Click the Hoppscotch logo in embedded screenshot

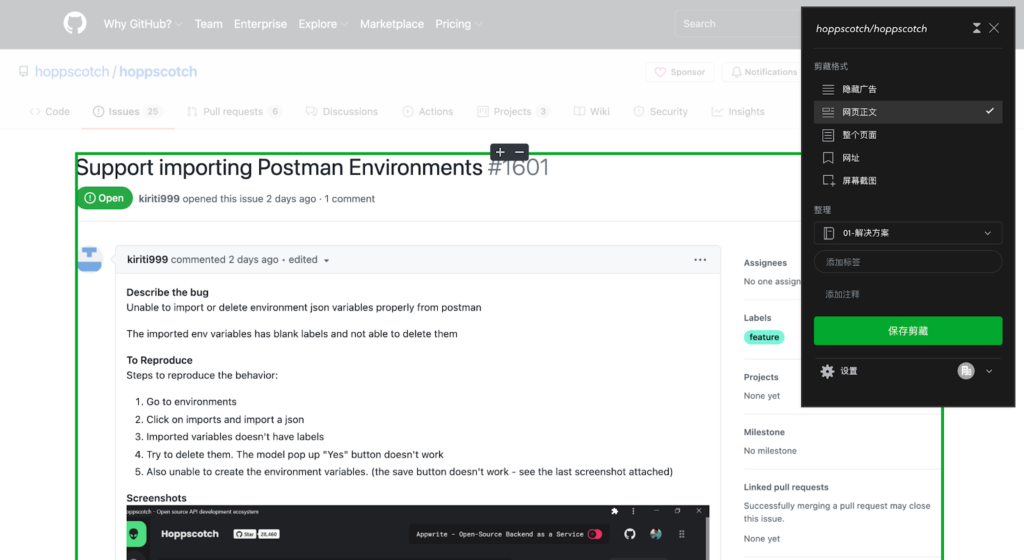pyautogui.click(x=136, y=535)
